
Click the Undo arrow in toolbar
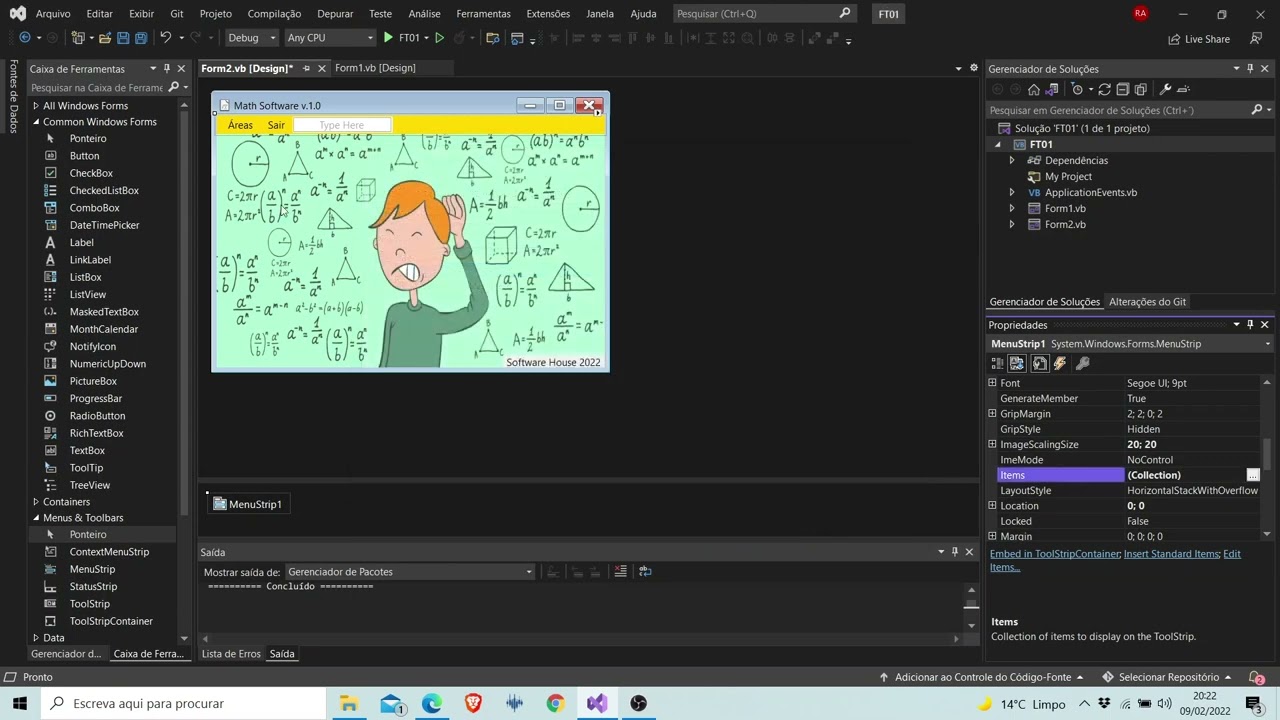click(166, 38)
